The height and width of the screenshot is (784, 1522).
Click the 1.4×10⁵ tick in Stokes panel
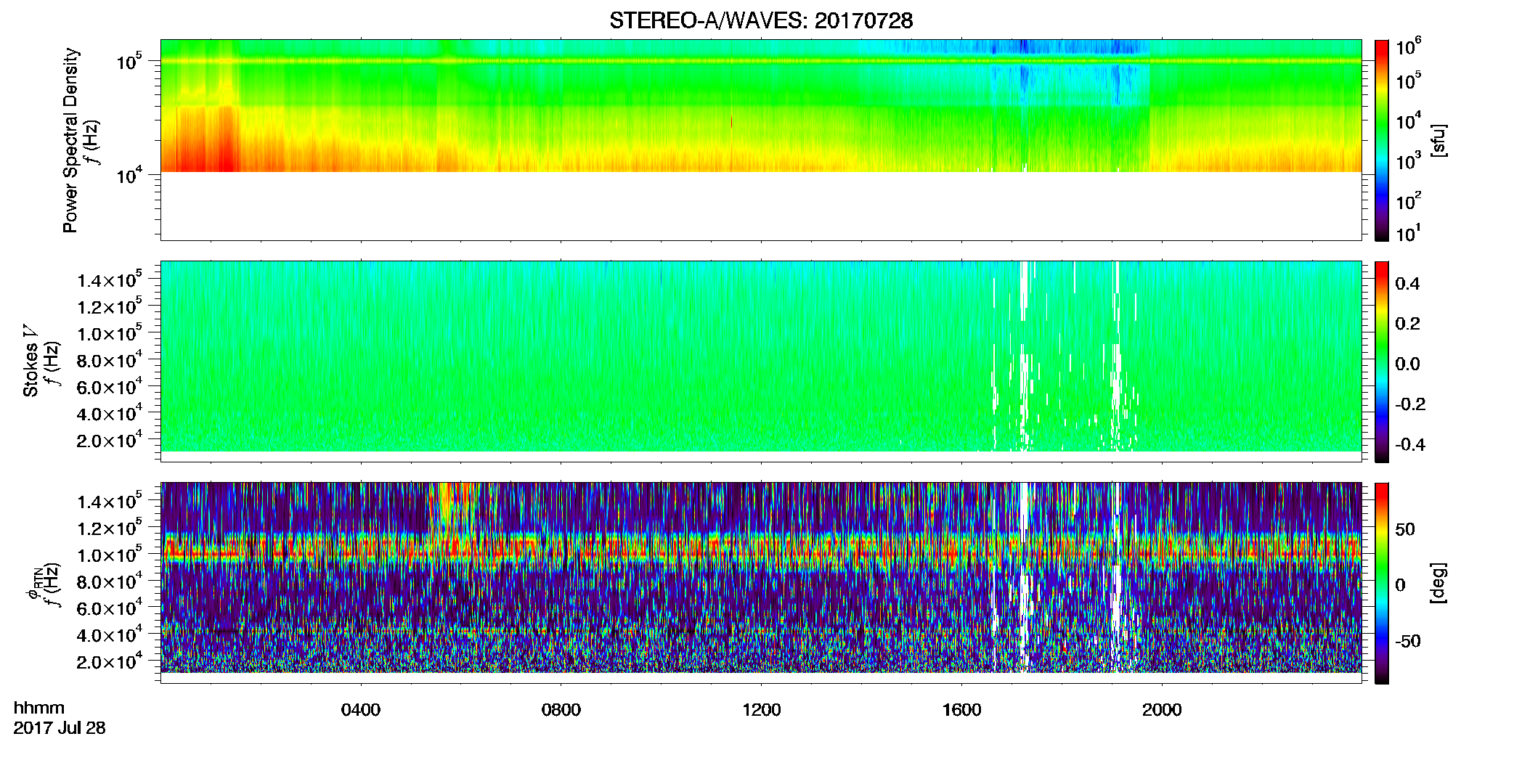click(x=110, y=279)
